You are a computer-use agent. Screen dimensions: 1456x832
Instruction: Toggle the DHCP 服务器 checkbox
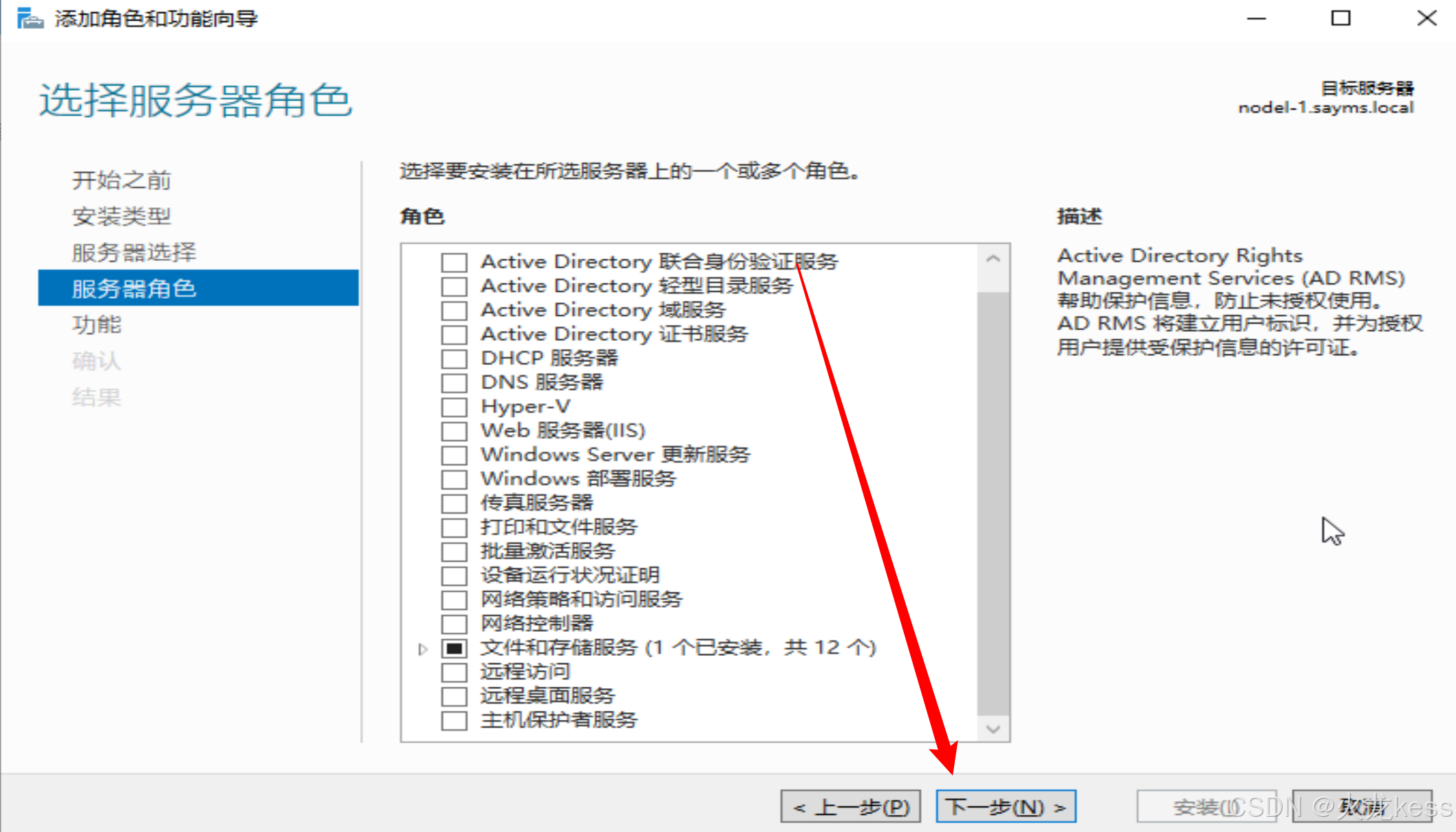coord(454,359)
